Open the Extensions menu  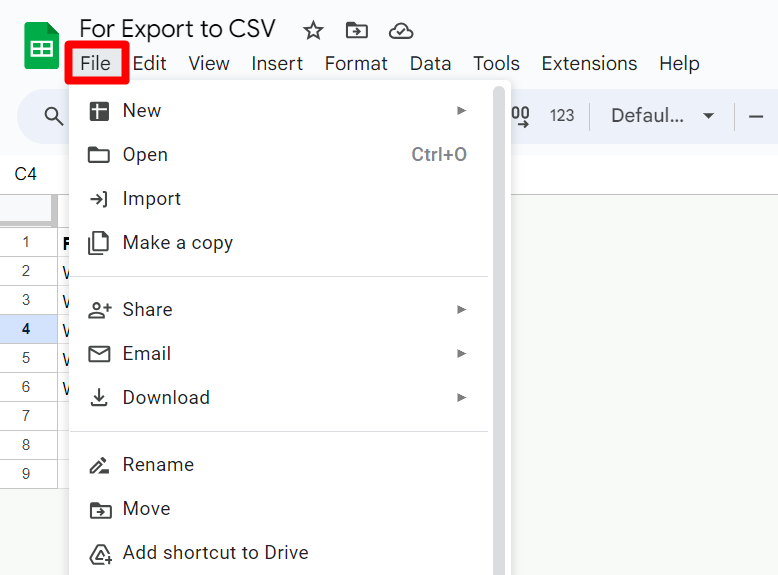pyautogui.click(x=589, y=64)
